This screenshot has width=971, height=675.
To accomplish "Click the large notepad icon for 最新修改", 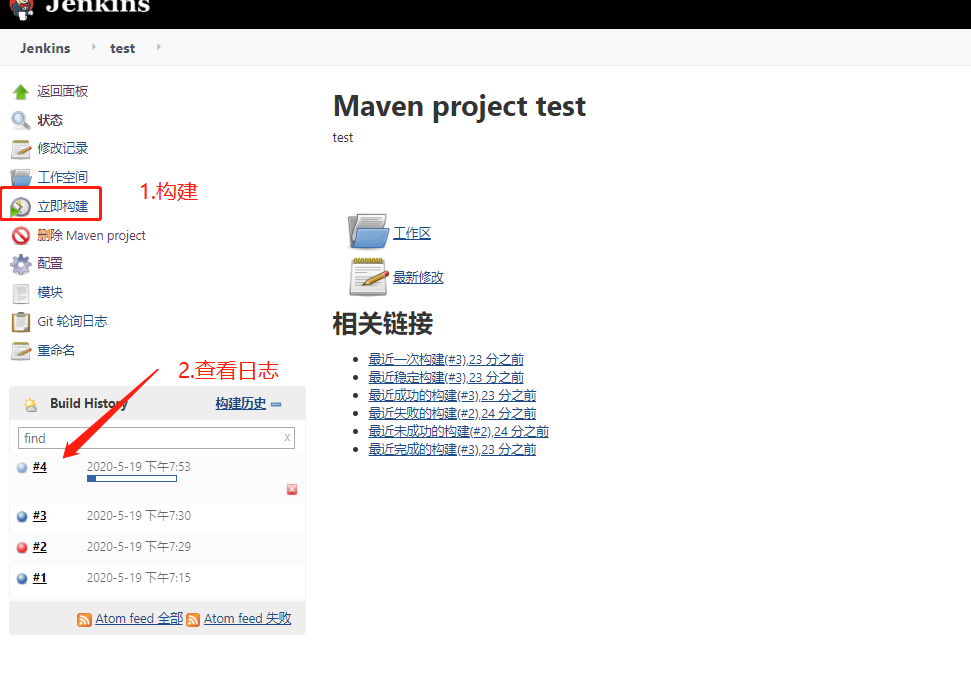I will click(368, 276).
